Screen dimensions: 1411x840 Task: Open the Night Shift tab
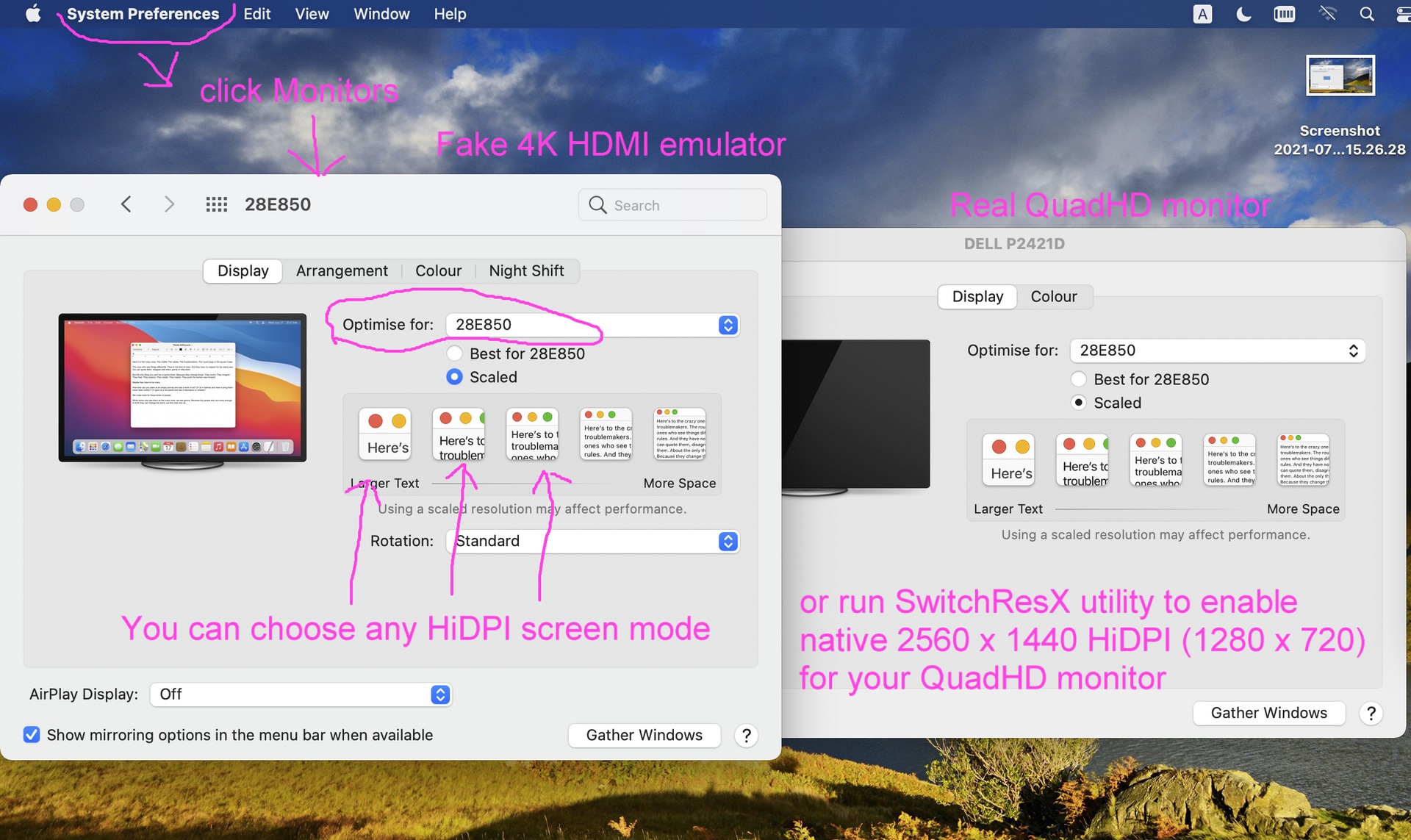click(526, 271)
